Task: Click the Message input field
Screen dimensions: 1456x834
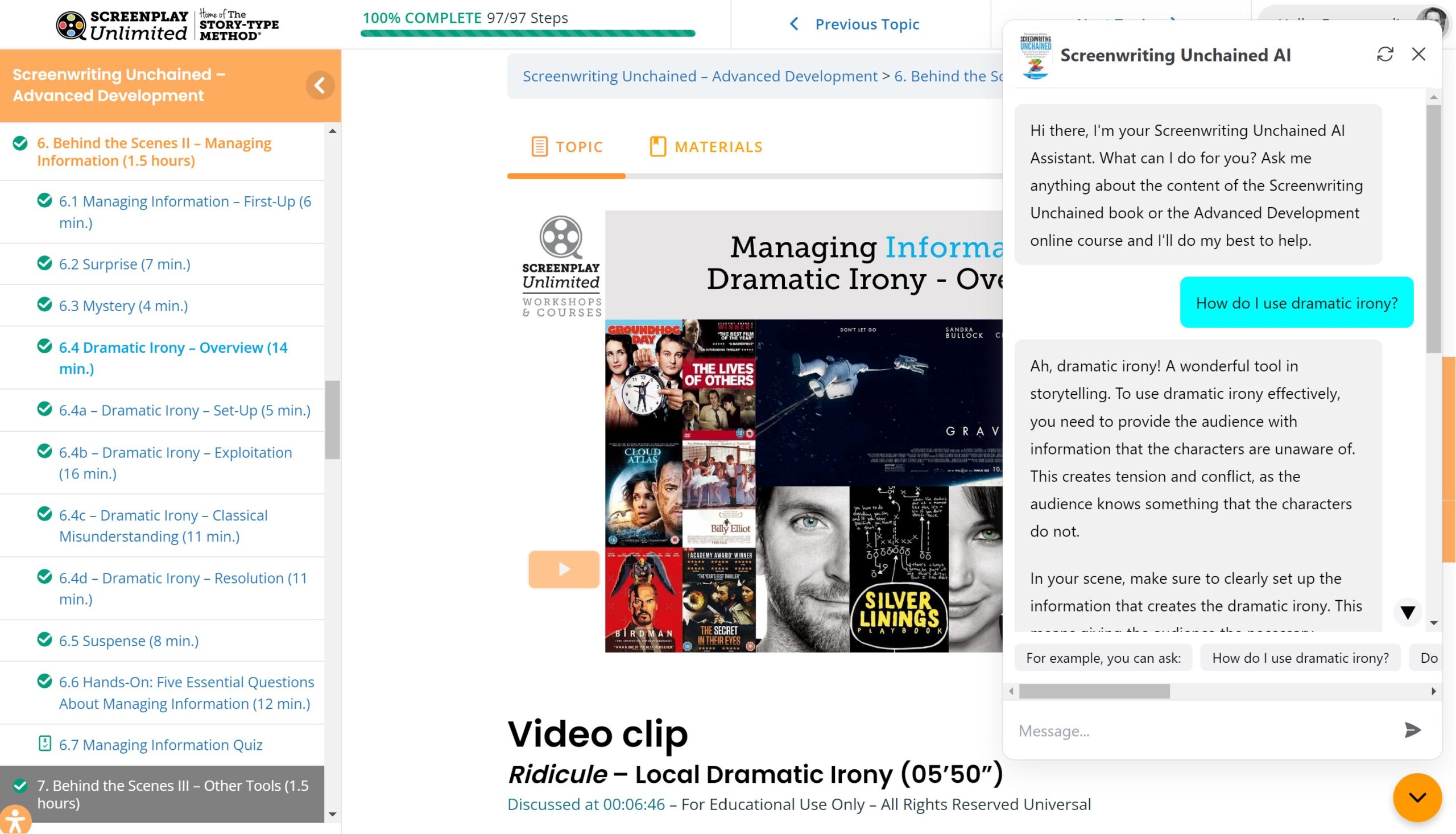Action: pos(1202,730)
